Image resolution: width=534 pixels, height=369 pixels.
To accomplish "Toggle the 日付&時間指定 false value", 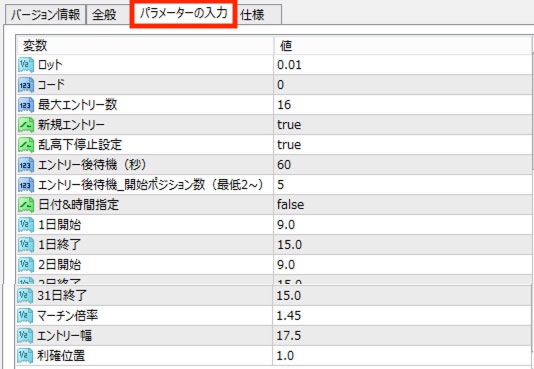I will pyautogui.click(x=403, y=205).
